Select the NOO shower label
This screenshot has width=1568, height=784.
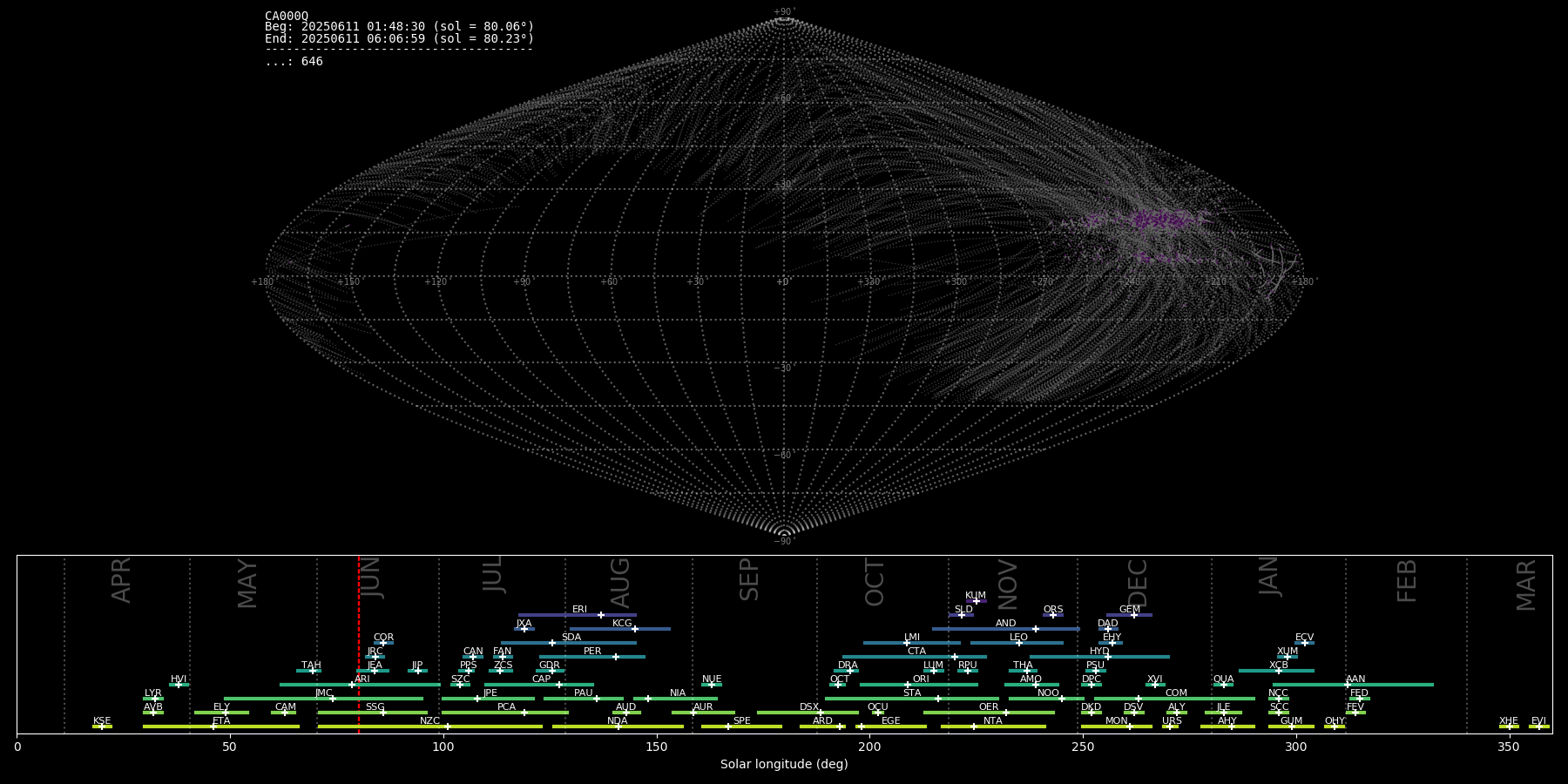tap(1048, 693)
